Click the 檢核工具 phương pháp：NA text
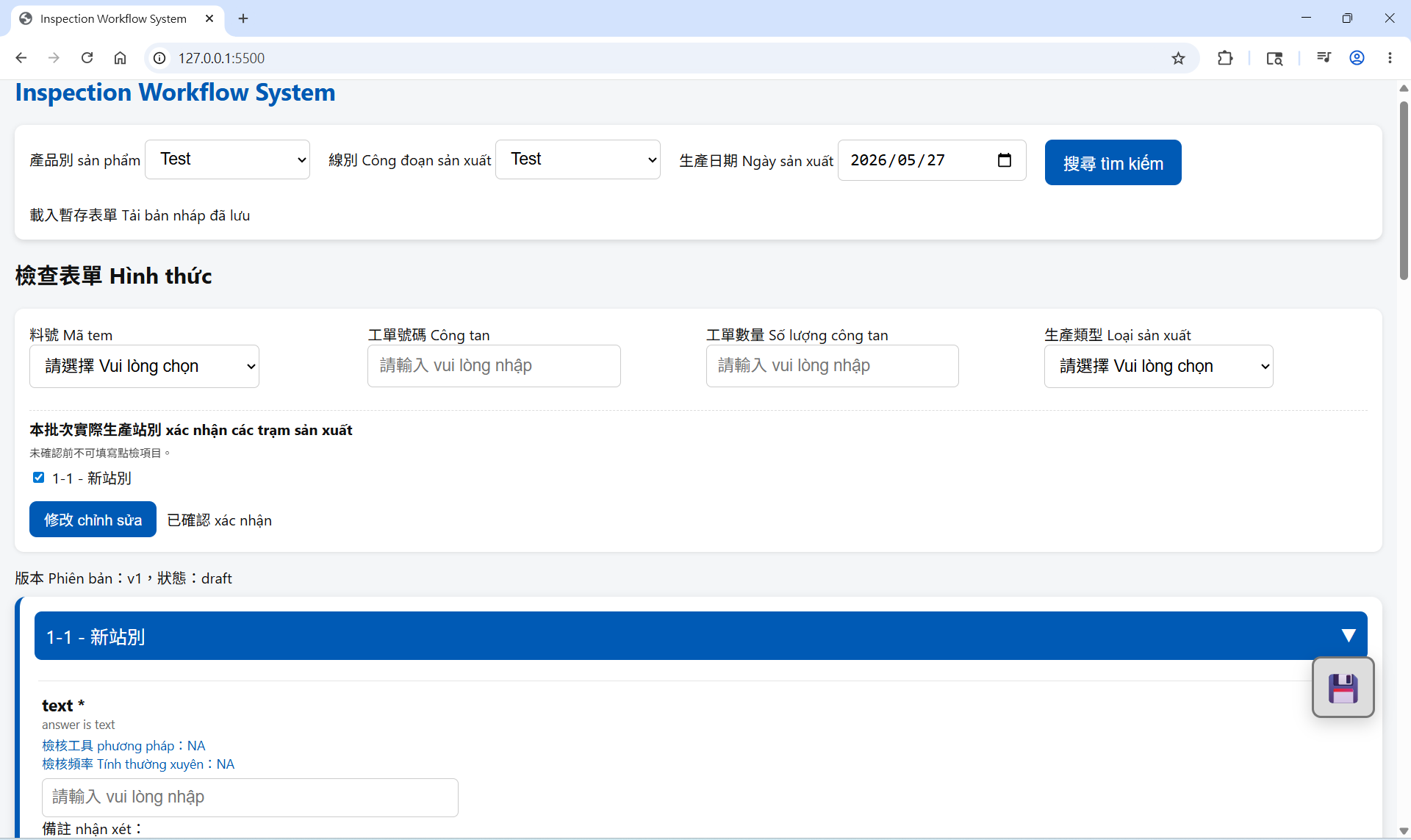Viewport: 1411px width, 840px height. click(x=123, y=746)
